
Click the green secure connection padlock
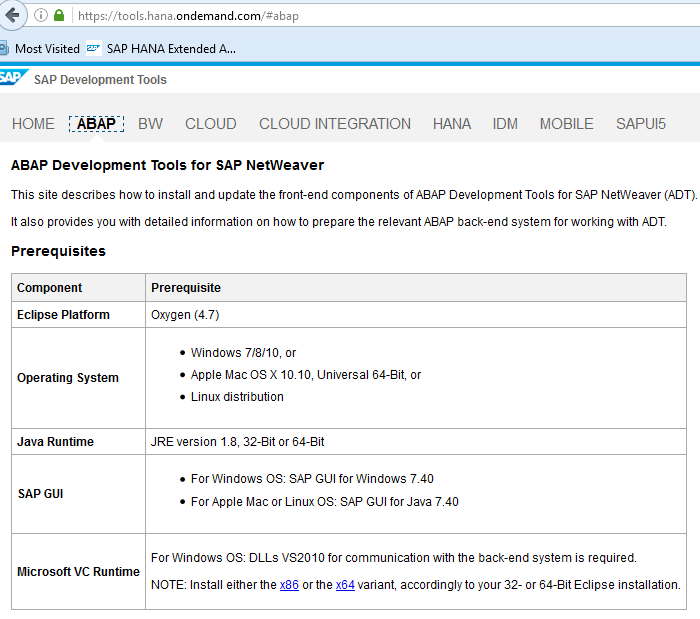[x=59, y=16]
